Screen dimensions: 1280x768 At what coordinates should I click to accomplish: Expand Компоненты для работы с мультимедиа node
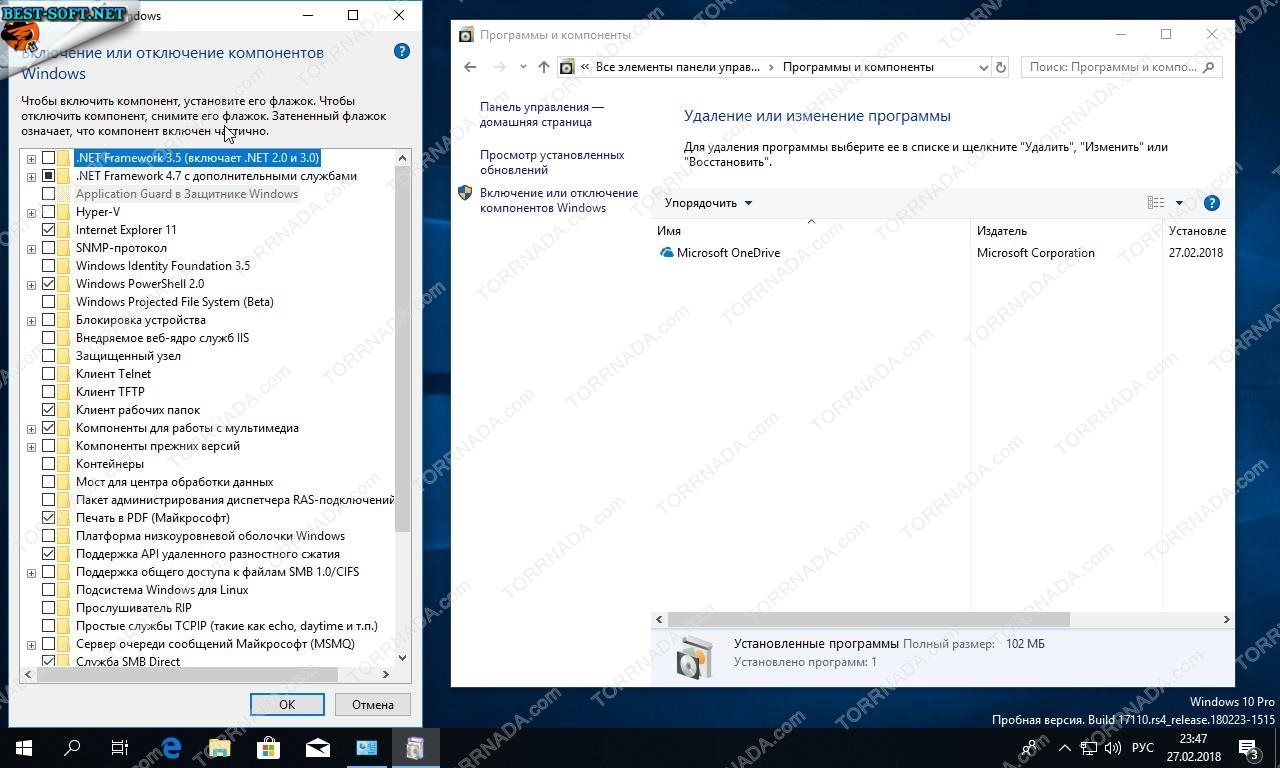31,428
